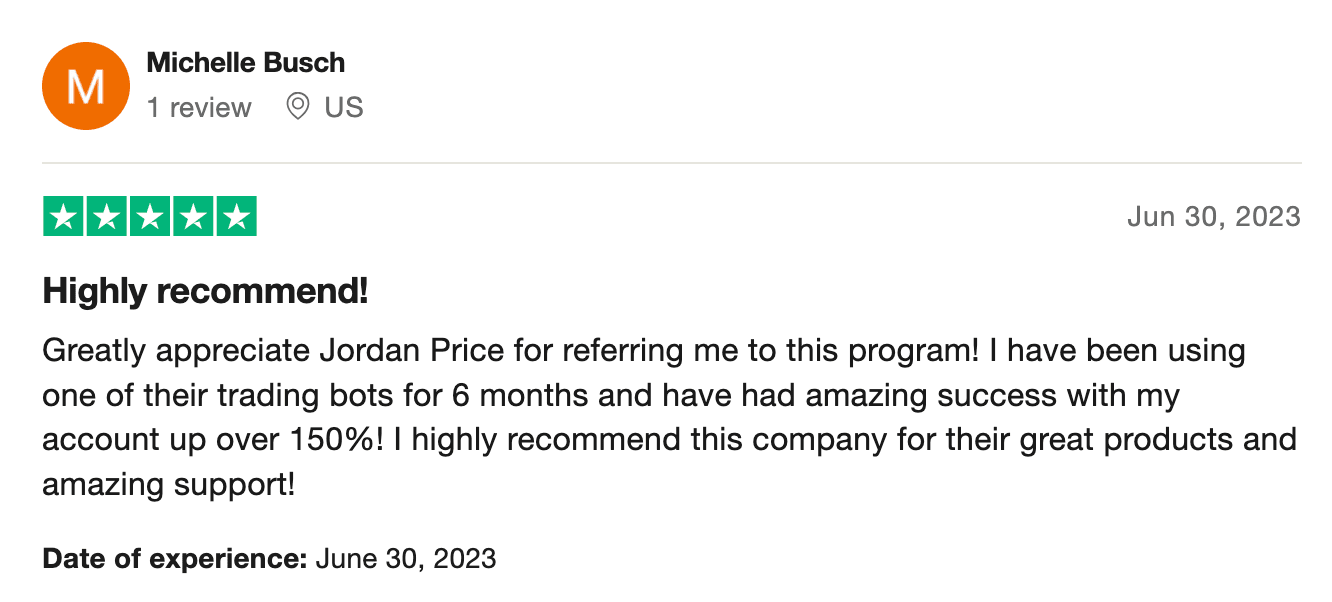Click the second green rating star
This screenshot has height=602, width=1332.
[x=107, y=217]
